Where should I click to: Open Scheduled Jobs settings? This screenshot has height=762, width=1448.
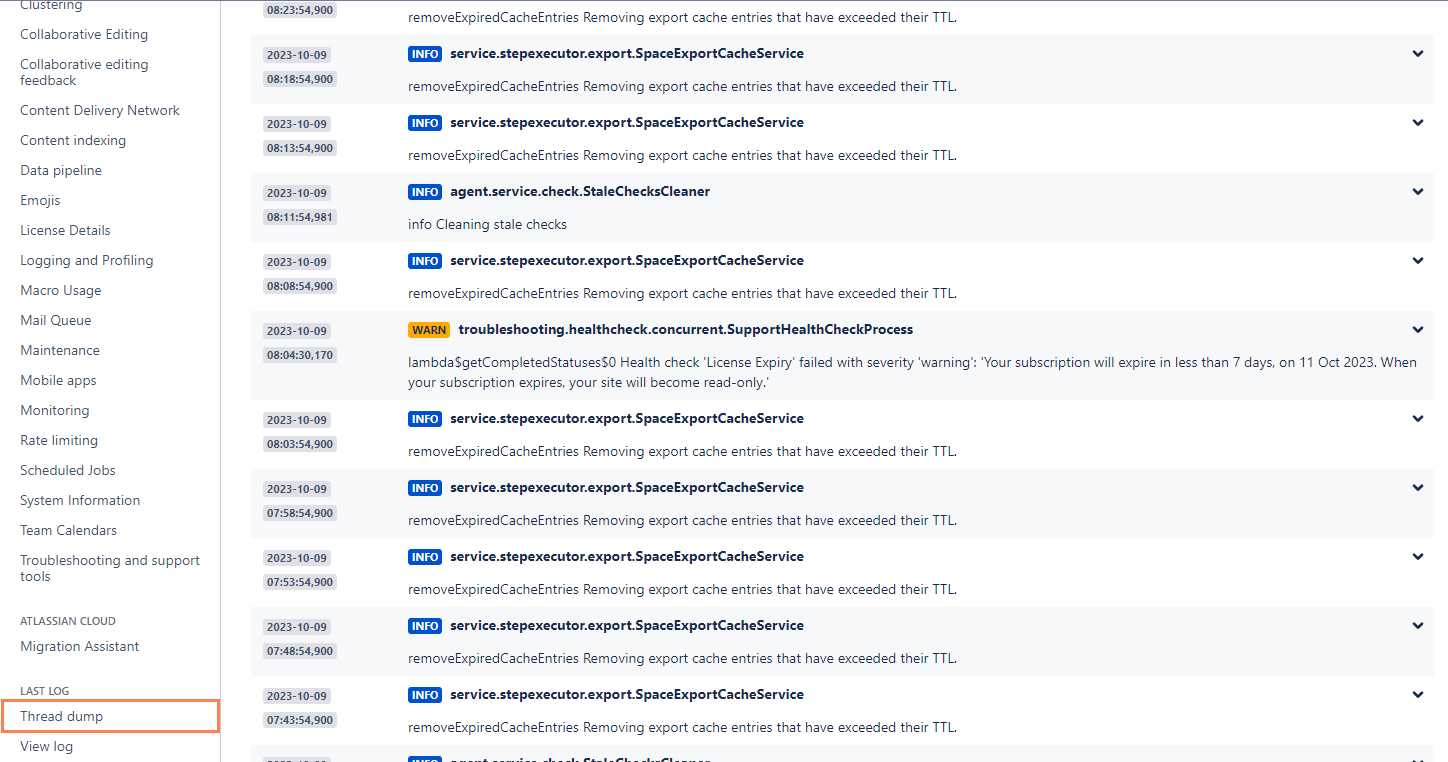click(x=67, y=470)
